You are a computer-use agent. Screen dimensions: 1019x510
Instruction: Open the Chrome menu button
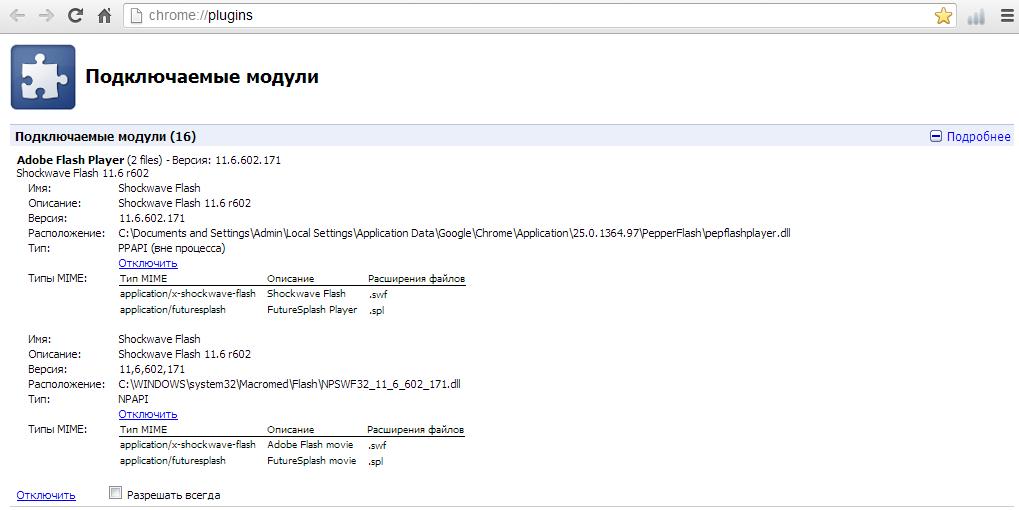coord(1007,16)
